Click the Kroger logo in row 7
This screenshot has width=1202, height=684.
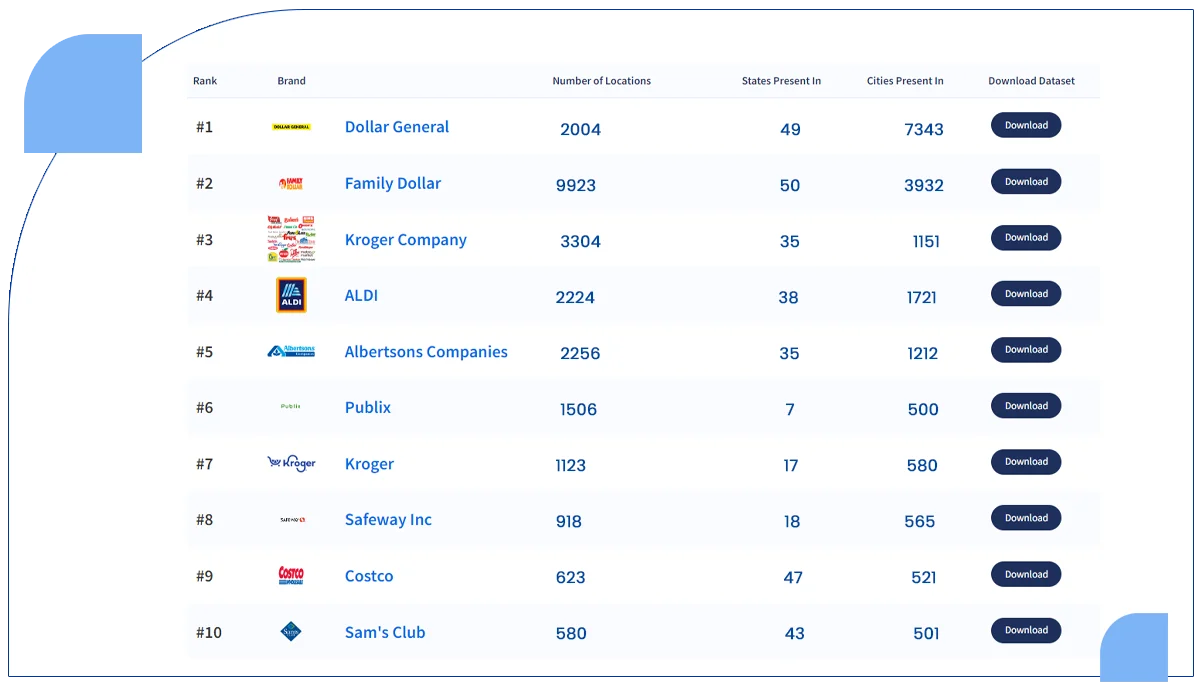(x=291, y=463)
